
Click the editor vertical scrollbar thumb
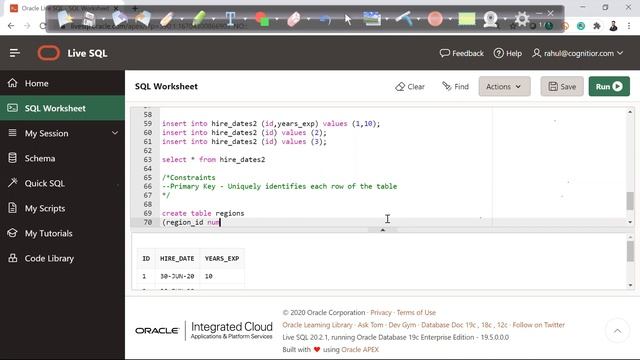tap(630, 201)
